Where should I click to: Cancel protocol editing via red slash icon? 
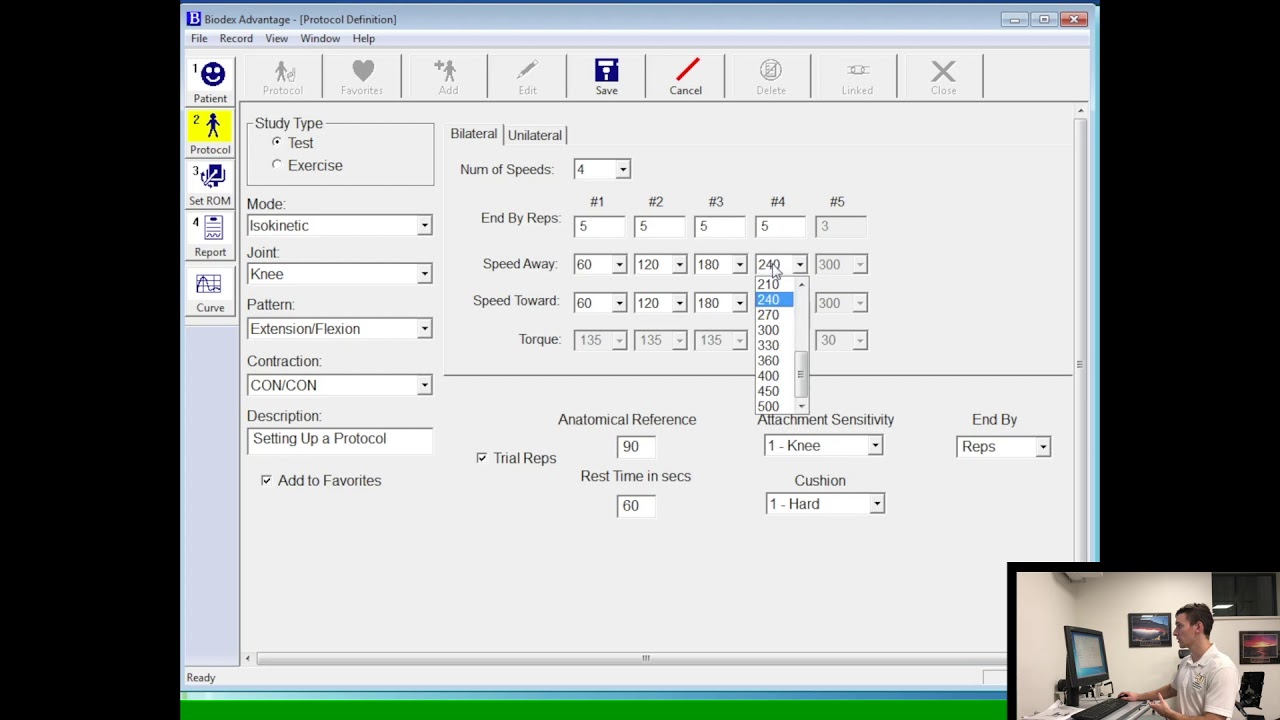click(x=686, y=77)
